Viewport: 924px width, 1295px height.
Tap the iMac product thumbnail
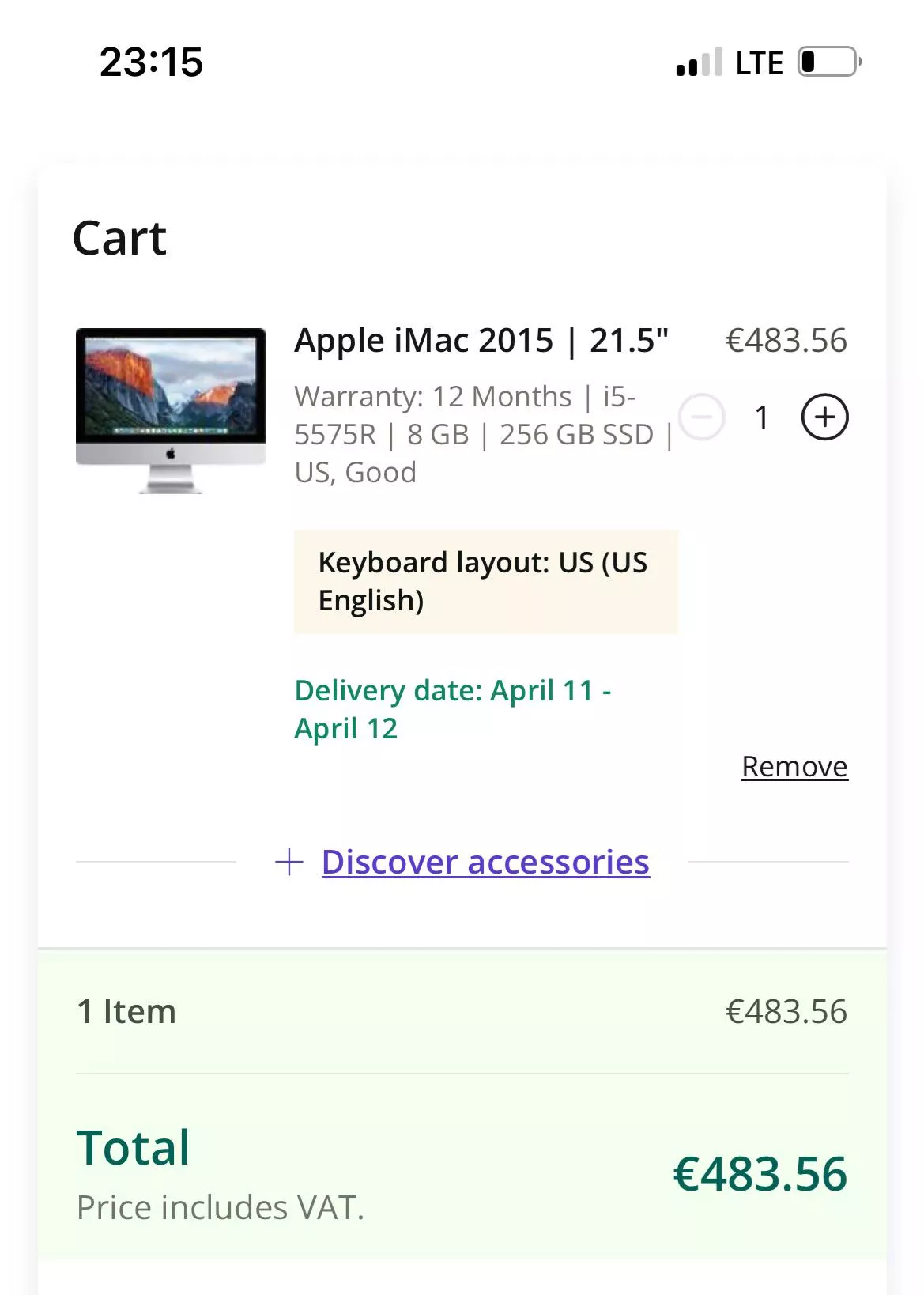[x=171, y=410]
